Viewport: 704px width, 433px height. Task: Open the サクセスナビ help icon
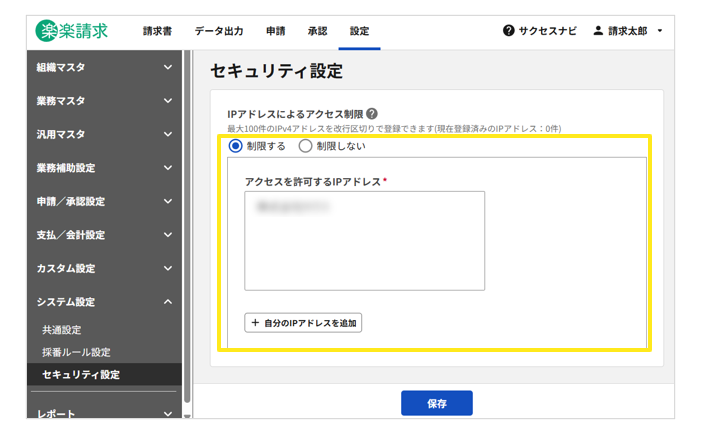pyautogui.click(x=509, y=31)
